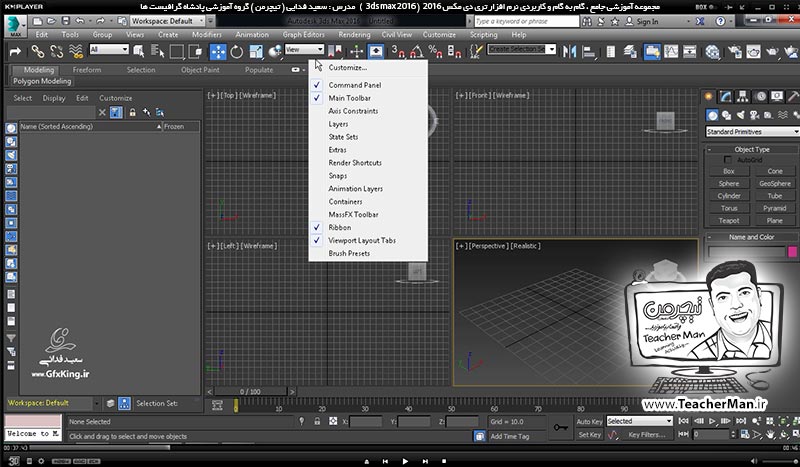Click the Set Key button
The height and width of the screenshot is (467, 800).
click(x=589, y=435)
